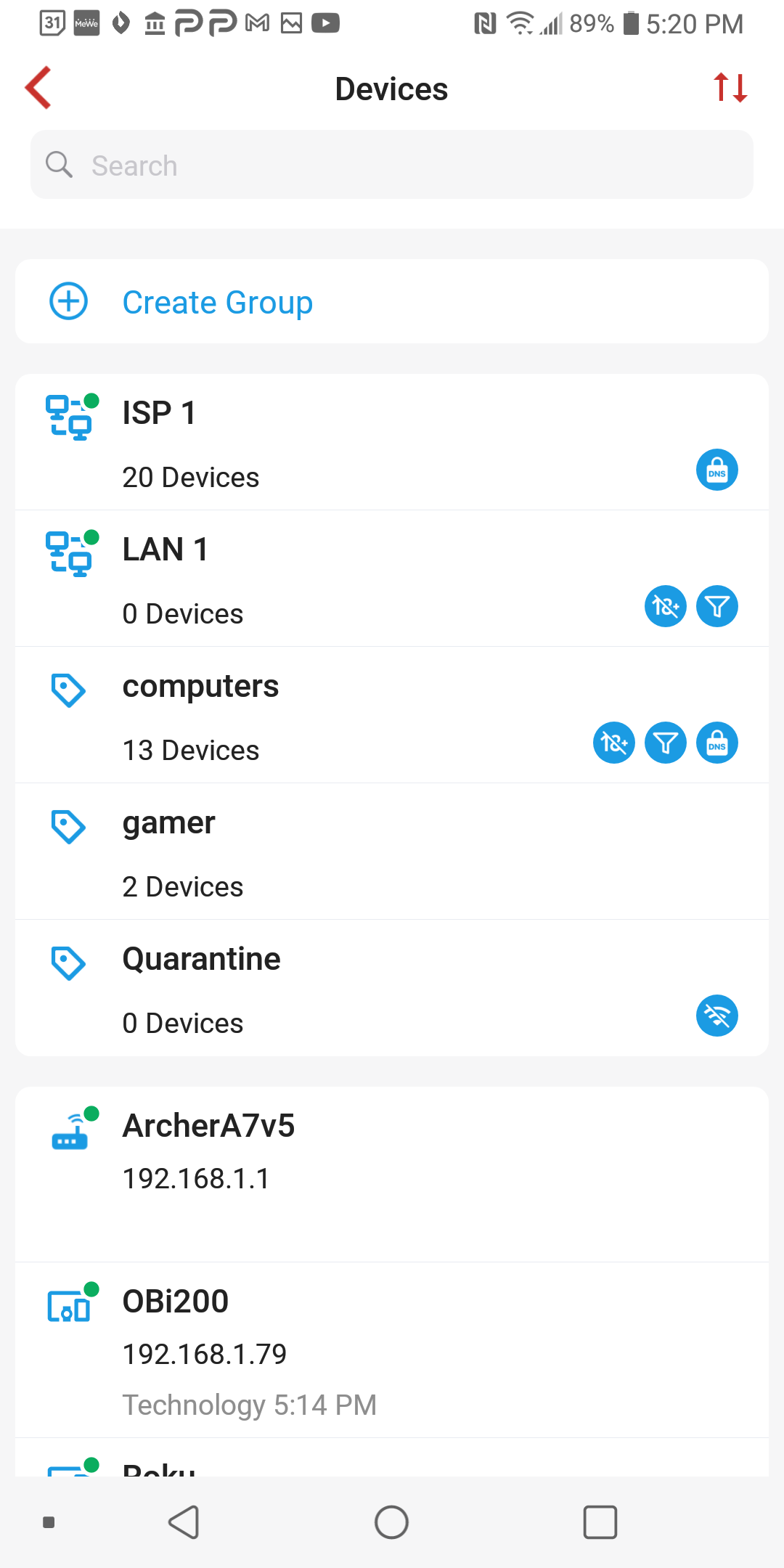Screen dimensions: 784x1568
Task: Open the computers group
Action: tap(327, 714)
